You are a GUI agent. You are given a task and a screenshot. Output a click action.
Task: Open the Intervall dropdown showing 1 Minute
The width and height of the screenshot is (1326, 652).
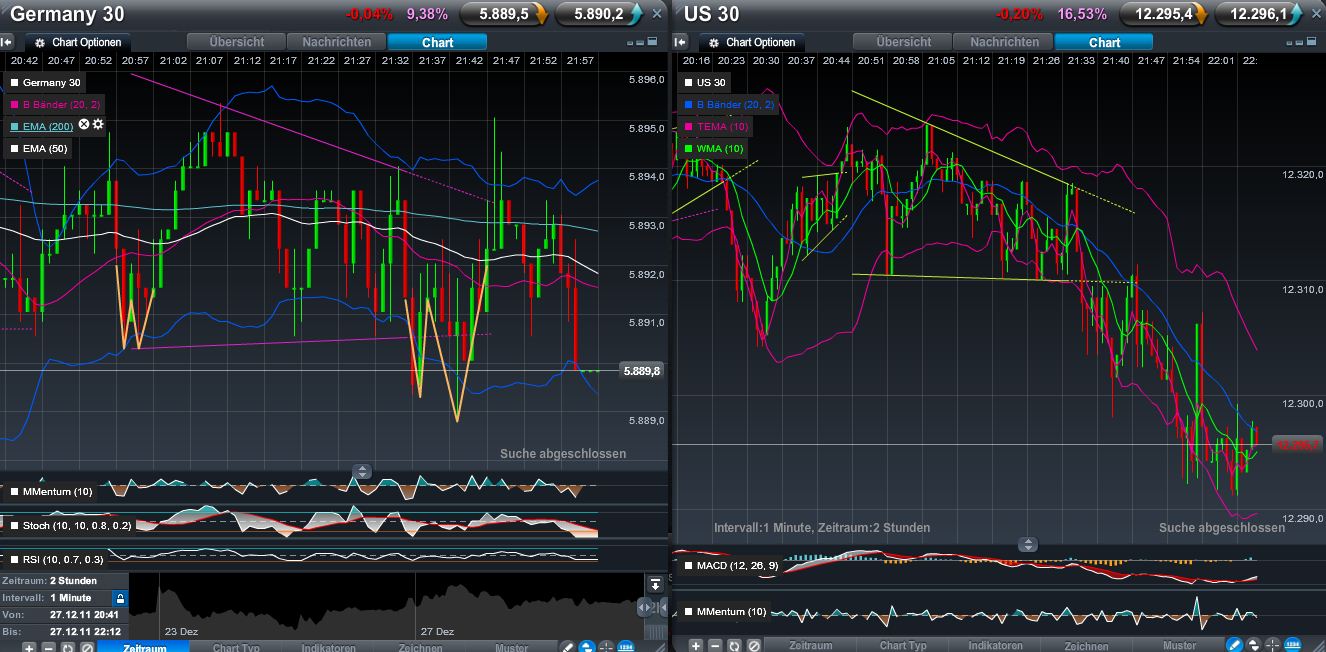click(63, 598)
